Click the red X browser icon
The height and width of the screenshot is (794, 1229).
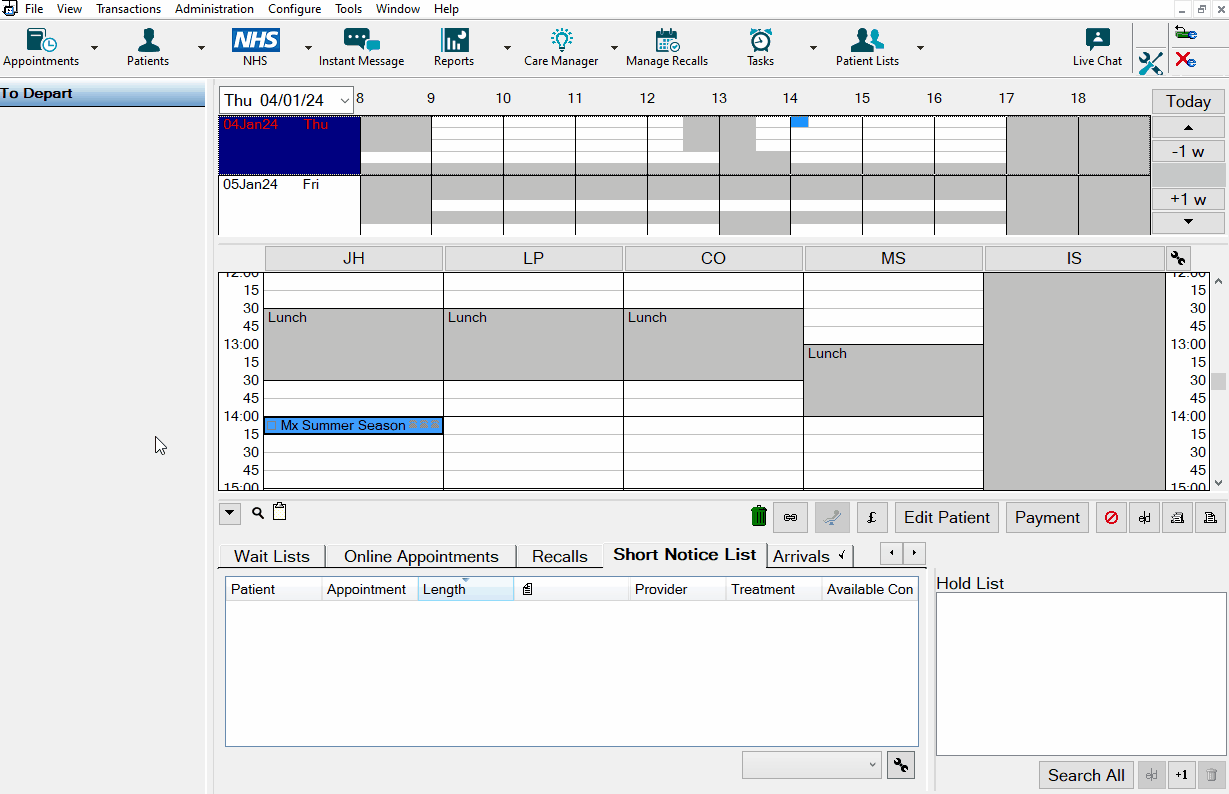point(1186,60)
